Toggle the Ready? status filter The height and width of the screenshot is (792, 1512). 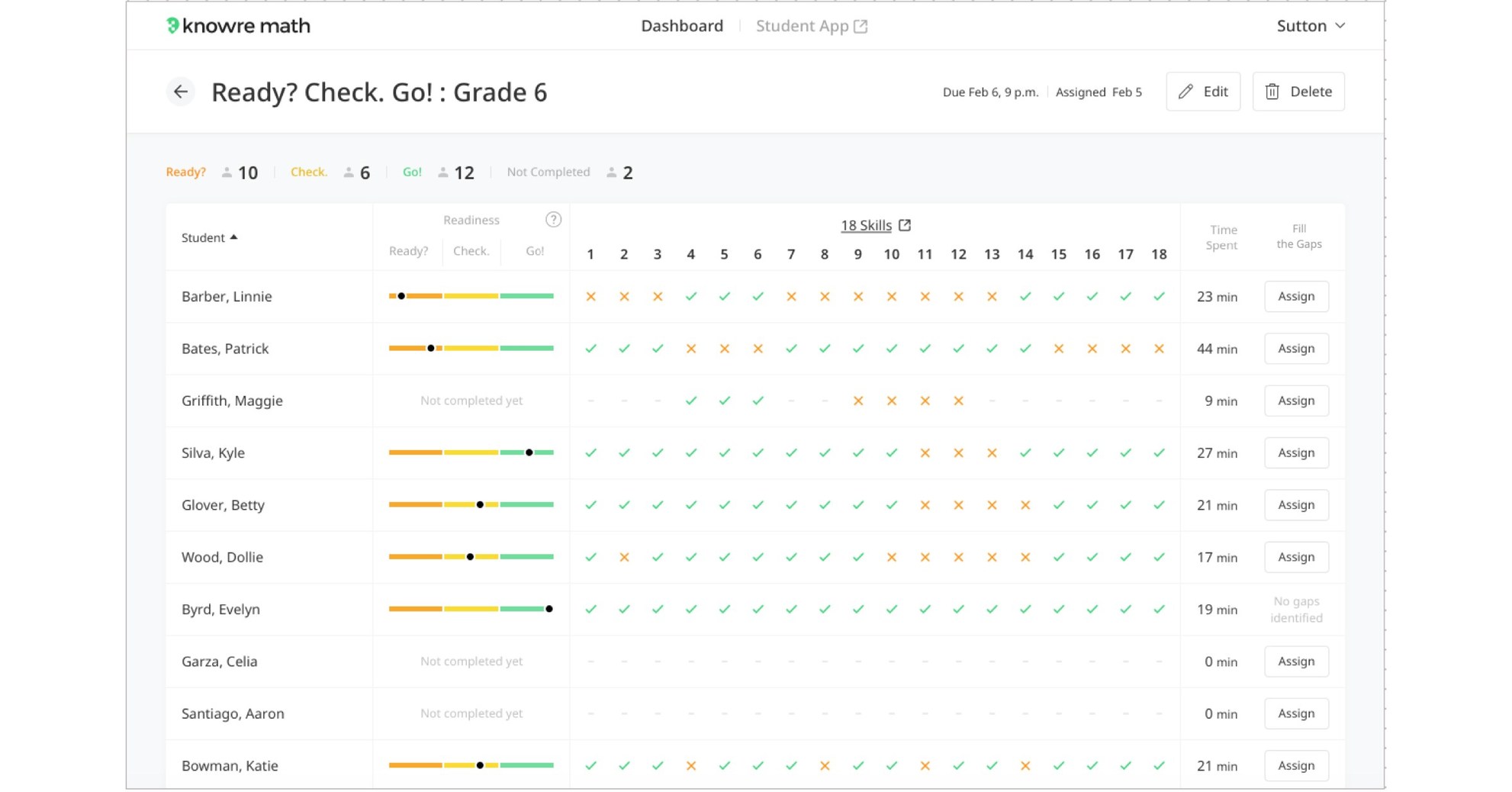(x=185, y=172)
